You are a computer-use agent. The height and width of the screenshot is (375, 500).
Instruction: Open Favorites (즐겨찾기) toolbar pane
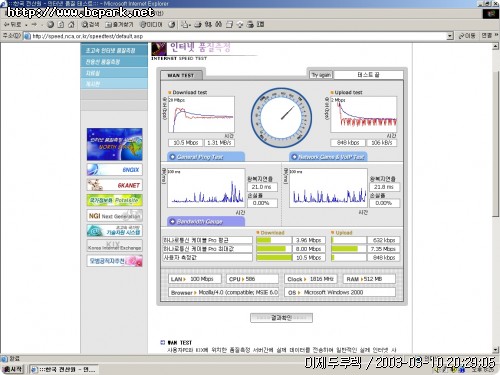point(119,25)
